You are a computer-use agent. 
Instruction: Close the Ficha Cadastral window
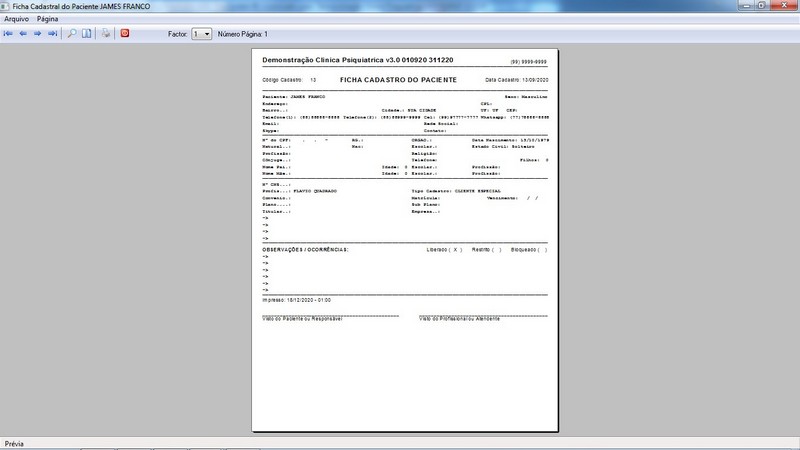tap(784, 5)
